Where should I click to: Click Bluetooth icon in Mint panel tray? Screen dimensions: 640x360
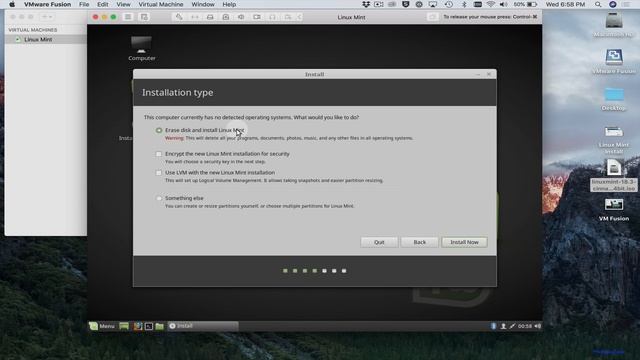[493, 326]
